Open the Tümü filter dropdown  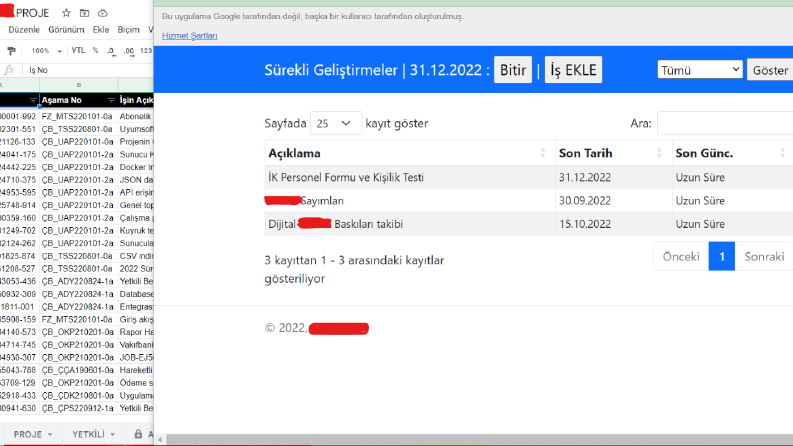click(x=700, y=70)
